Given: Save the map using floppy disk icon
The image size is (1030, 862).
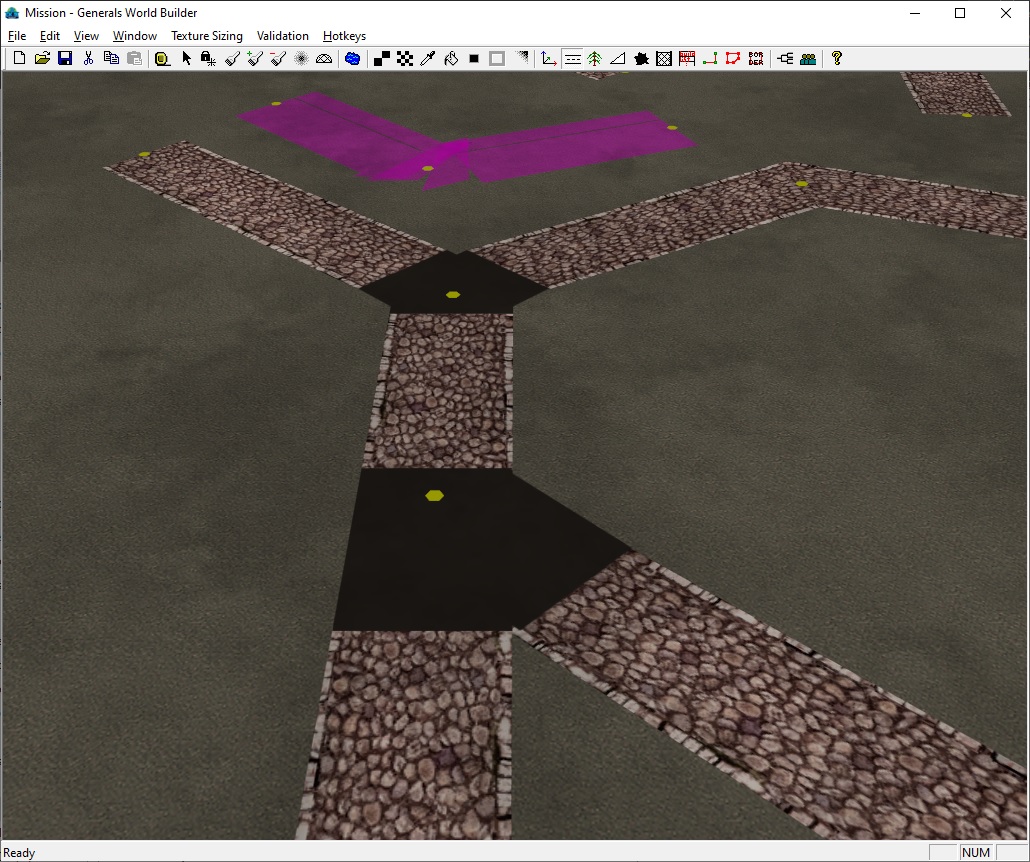Looking at the screenshot, I should point(65,58).
